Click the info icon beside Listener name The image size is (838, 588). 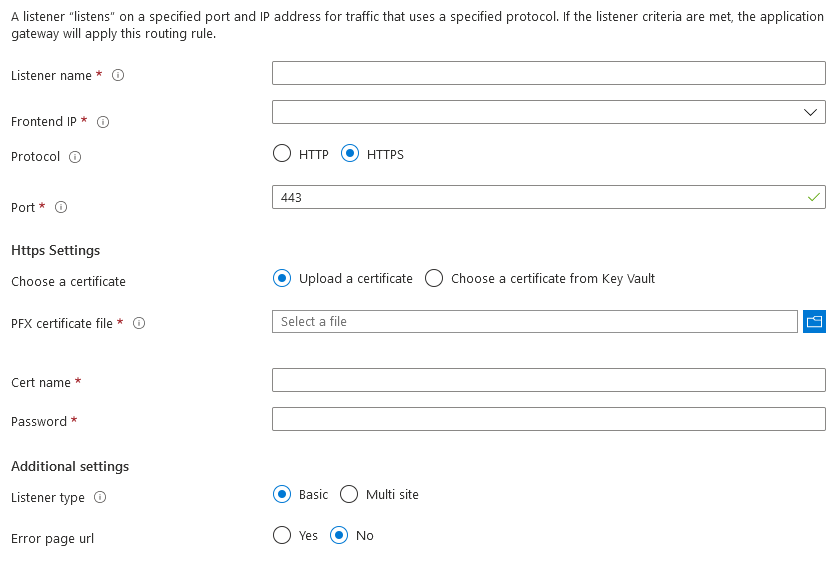tap(118, 76)
